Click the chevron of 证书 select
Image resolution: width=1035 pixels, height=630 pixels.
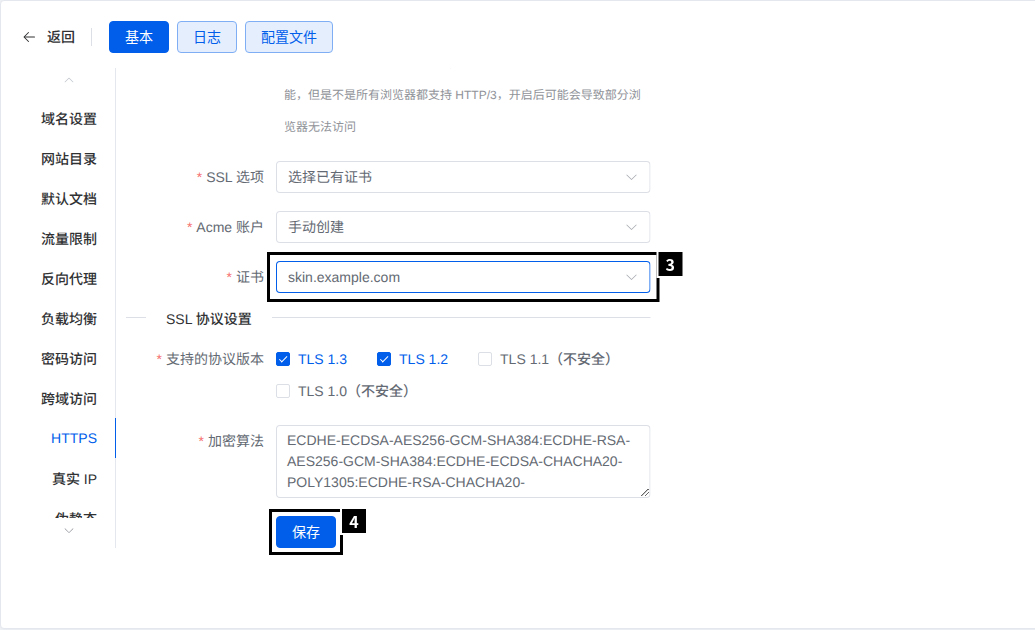(x=631, y=277)
